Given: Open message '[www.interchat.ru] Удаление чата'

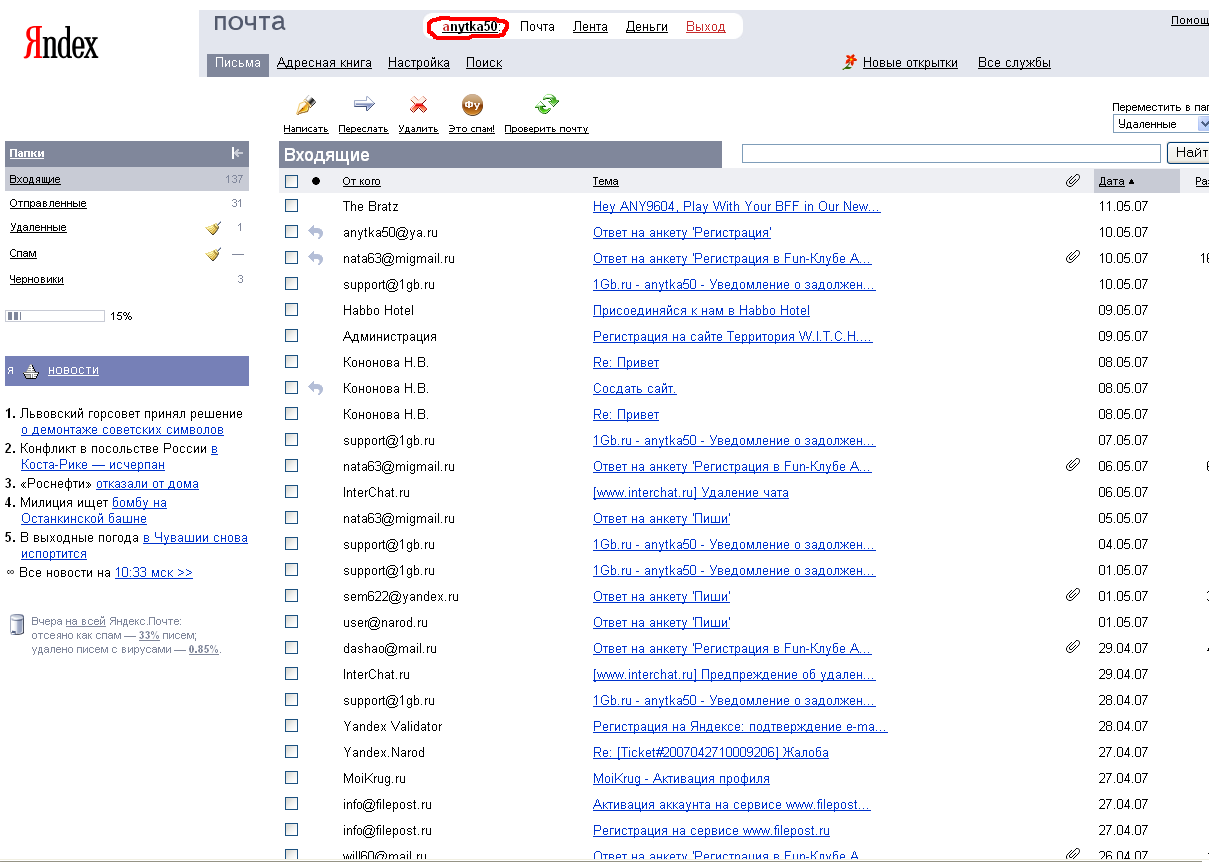Looking at the screenshot, I should point(691,492).
